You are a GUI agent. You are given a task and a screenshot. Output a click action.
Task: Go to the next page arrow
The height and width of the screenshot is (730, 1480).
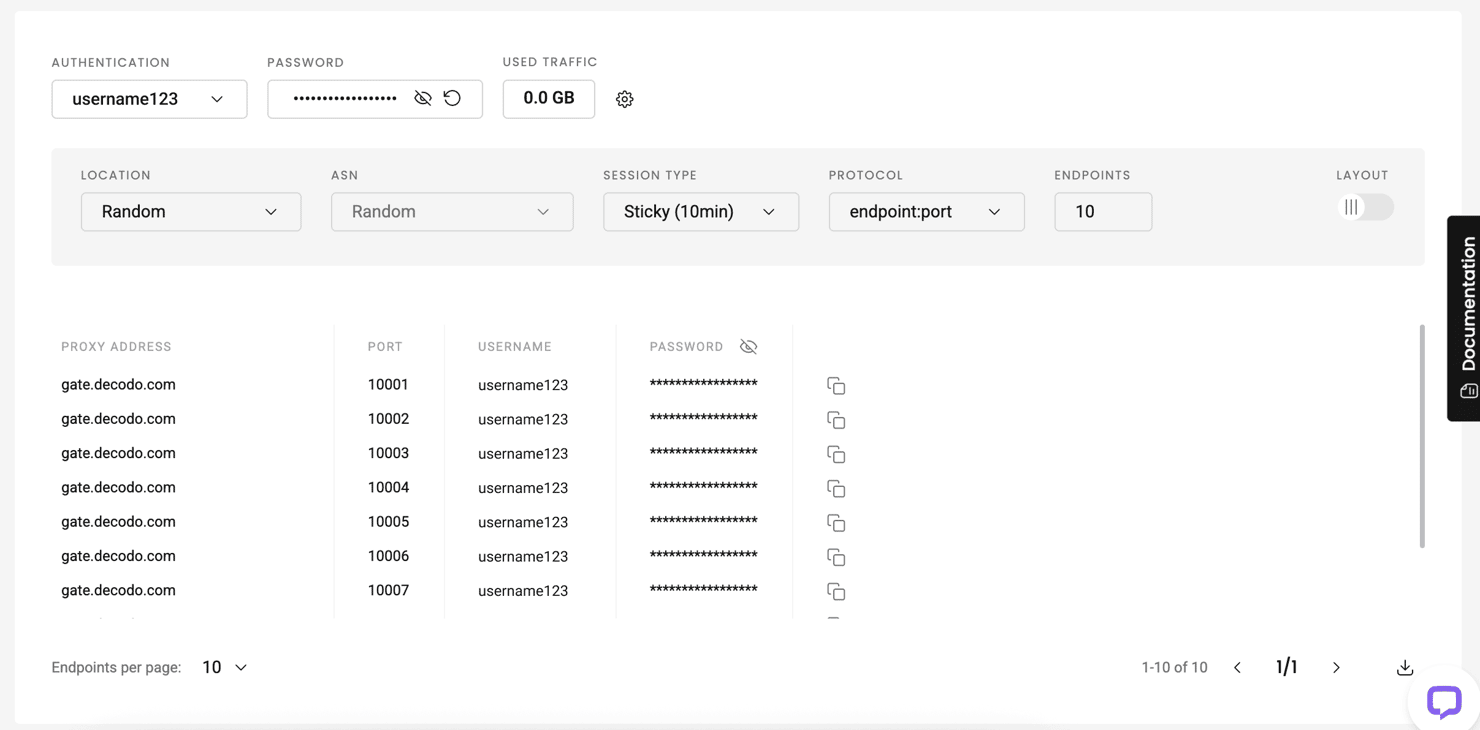point(1336,667)
